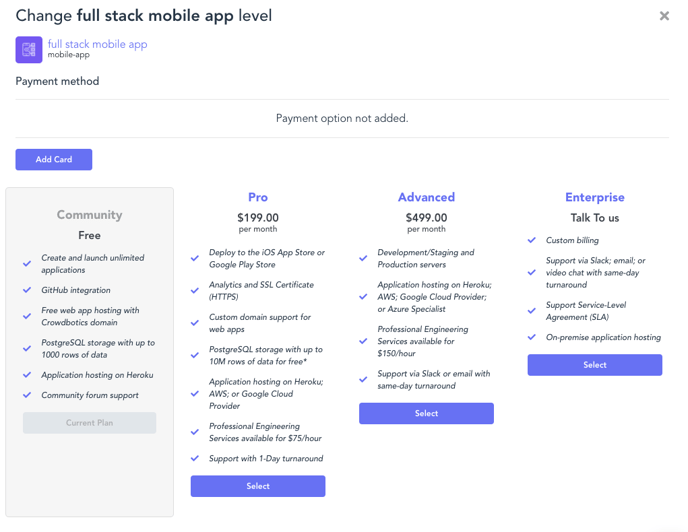Click the Pro plan $199.00 price

click(258, 218)
